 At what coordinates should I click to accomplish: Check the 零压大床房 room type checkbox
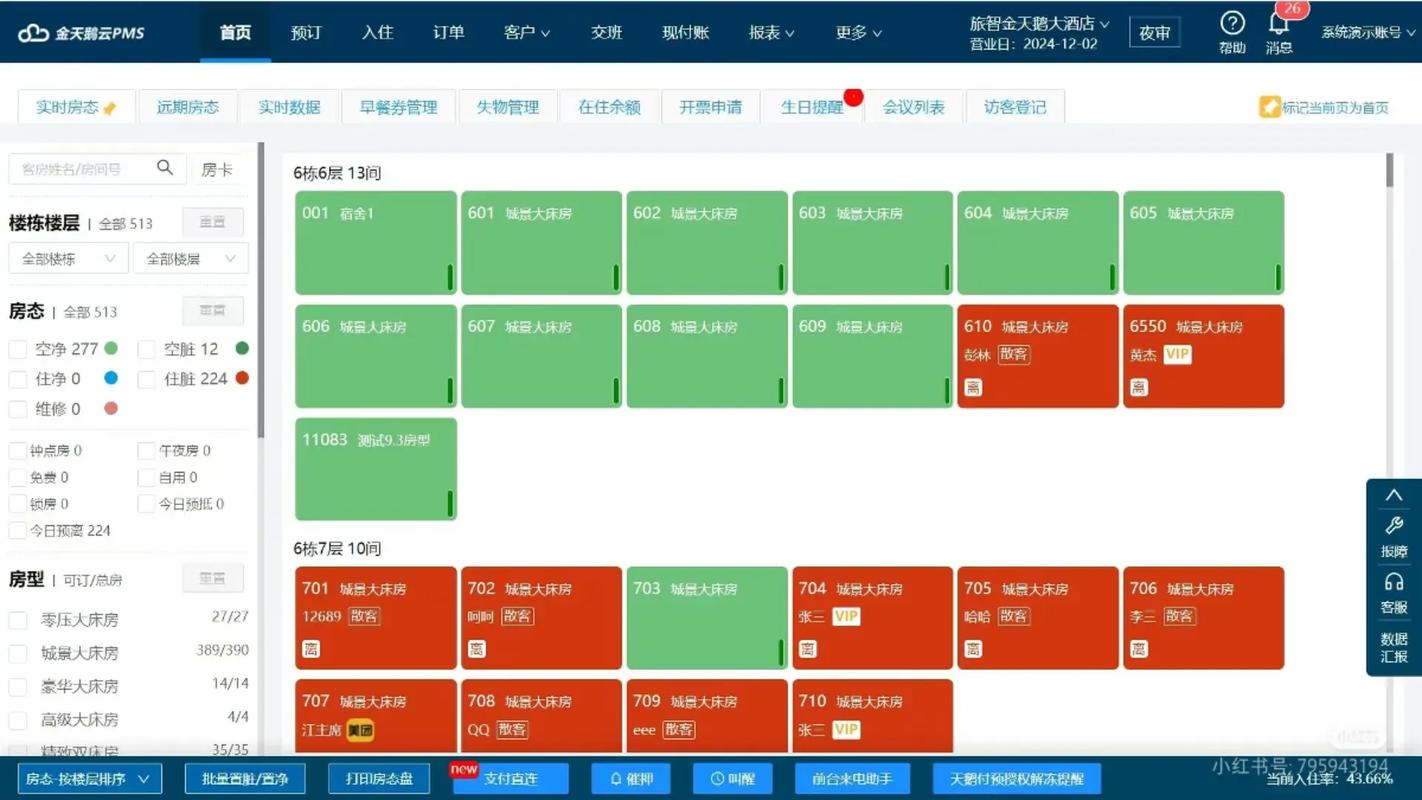click(17, 620)
